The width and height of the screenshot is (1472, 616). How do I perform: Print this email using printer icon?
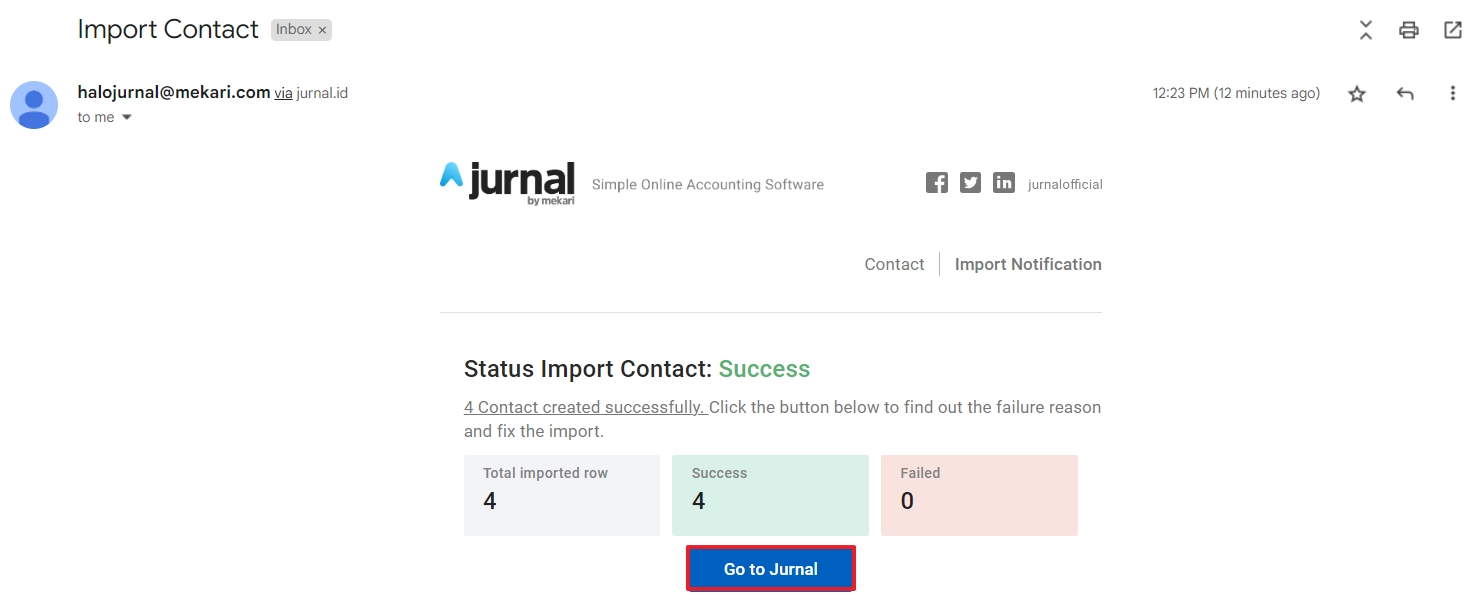[1409, 30]
